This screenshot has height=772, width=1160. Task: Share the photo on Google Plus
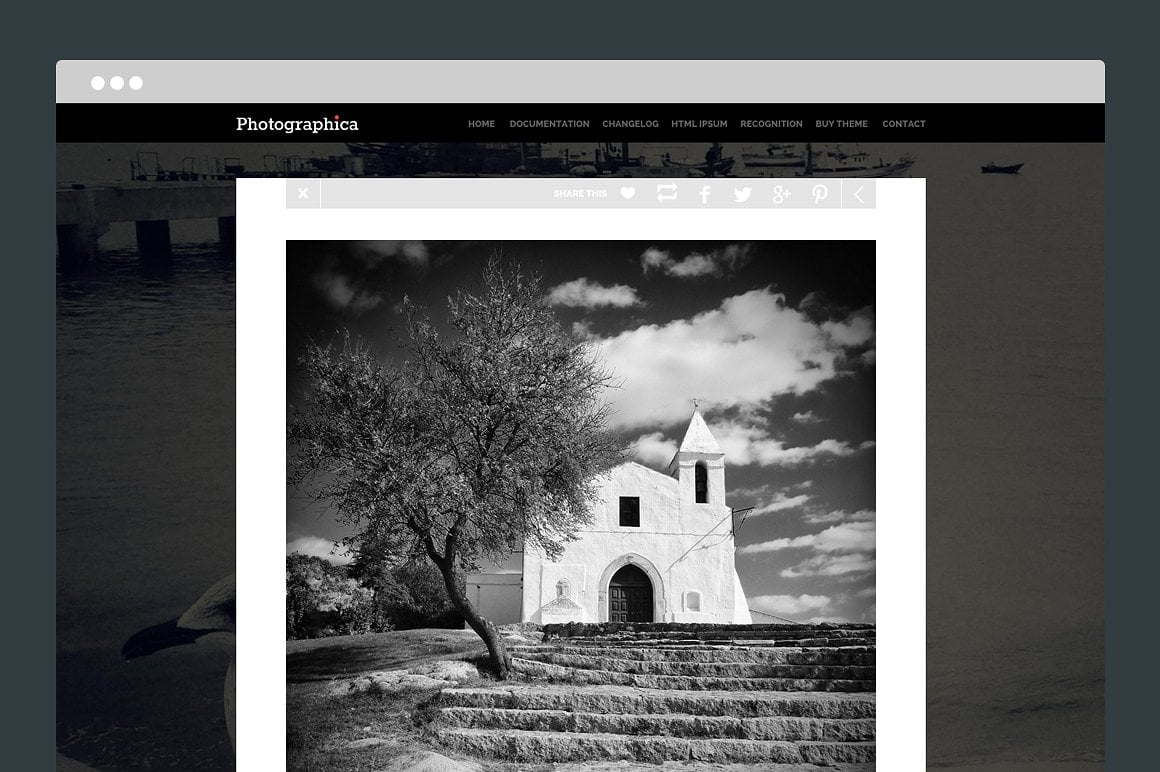(x=781, y=194)
